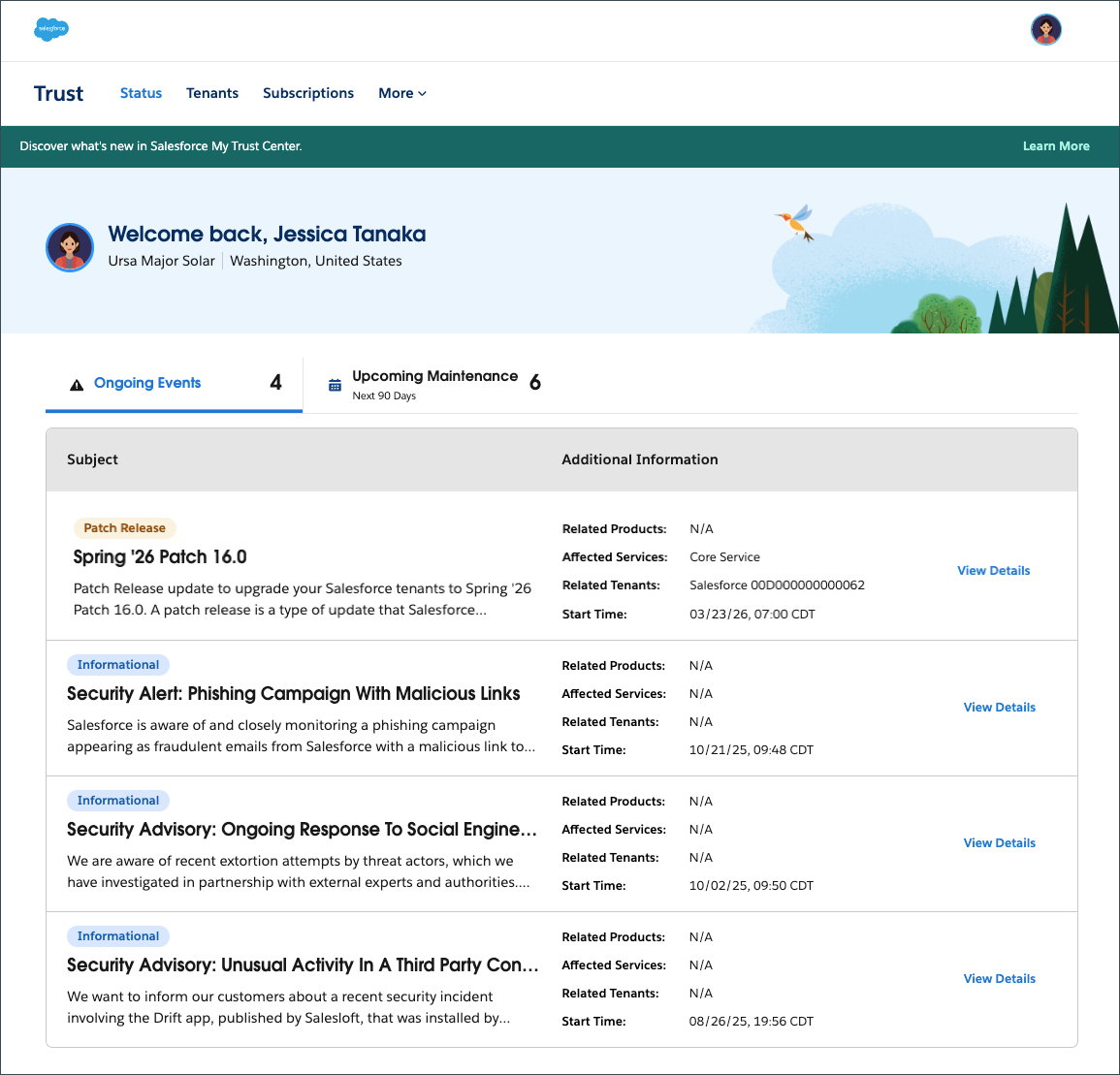The height and width of the screenshot is (1075, 1120).
Task: Click Jessica Tanaka's welcome banner avatar
Action: tap(70, 247)
